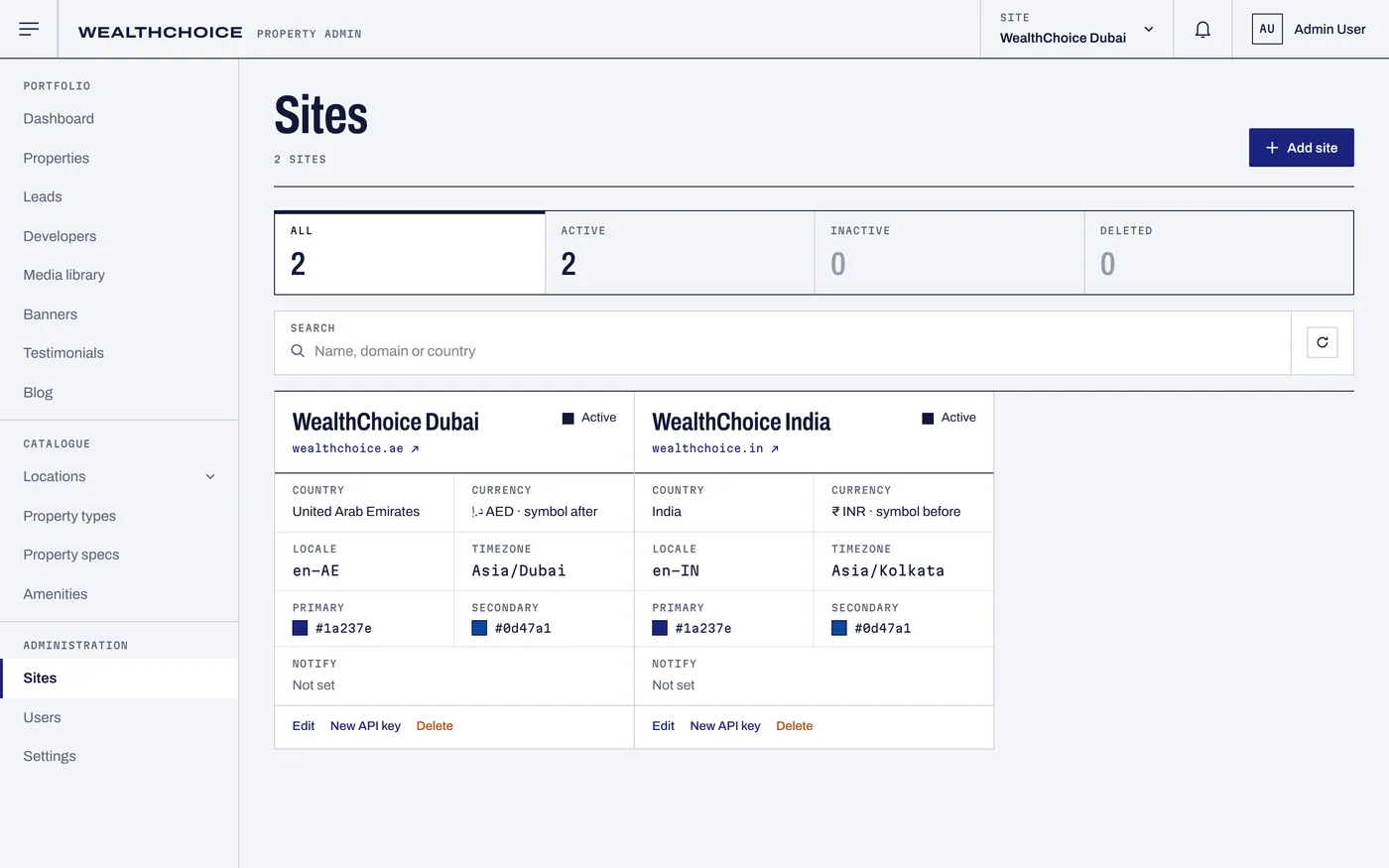Click Active status square on WealthChoice Dubai

[568, 419]
